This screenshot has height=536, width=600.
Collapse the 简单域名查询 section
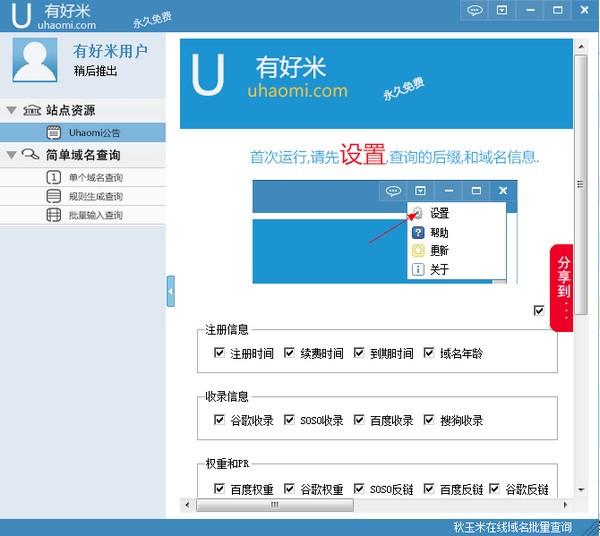[x=11, y=155]
